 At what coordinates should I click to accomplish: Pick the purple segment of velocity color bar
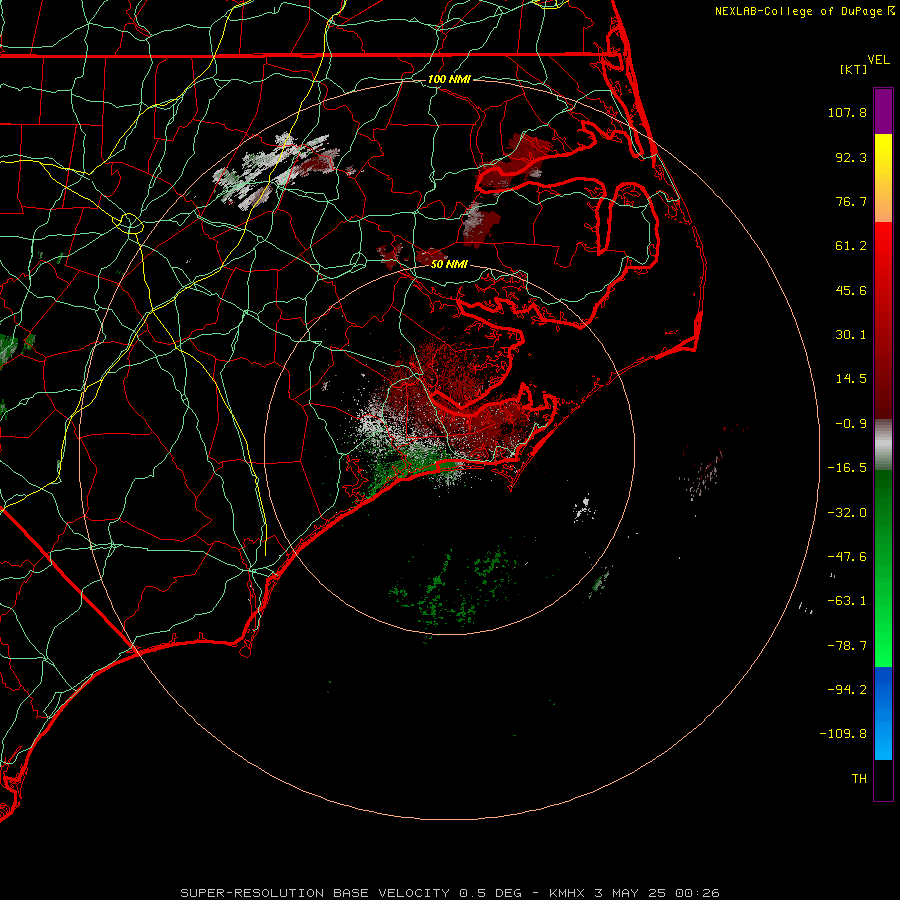883,111
